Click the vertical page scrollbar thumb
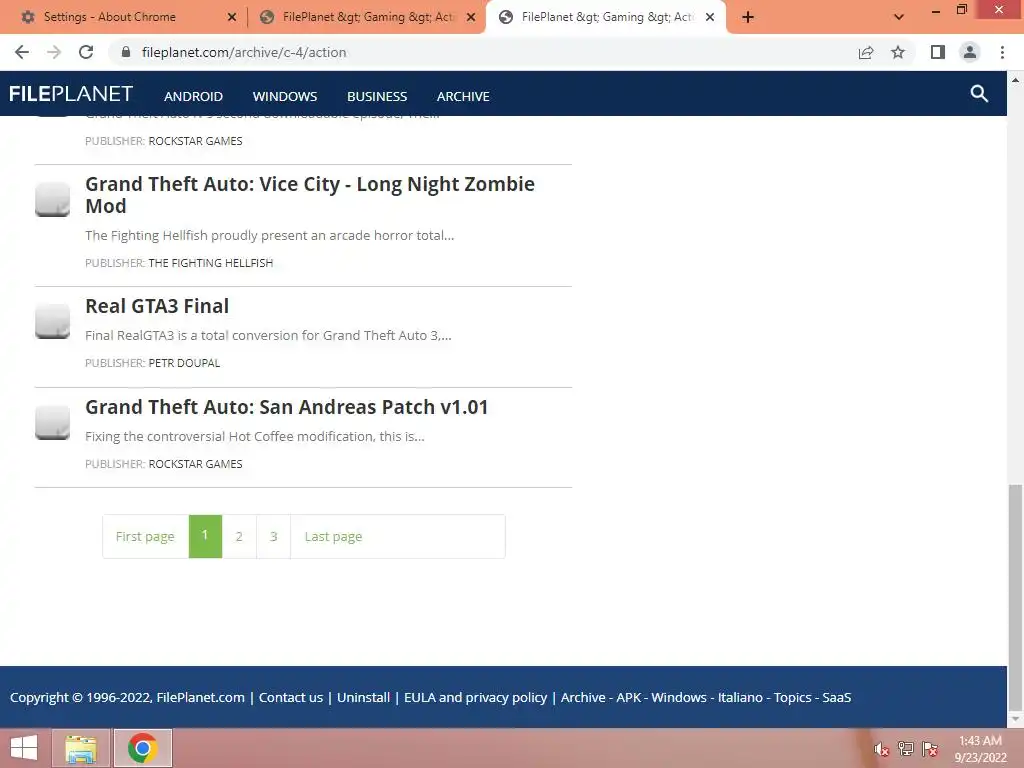 click(x=1015, y=598)
